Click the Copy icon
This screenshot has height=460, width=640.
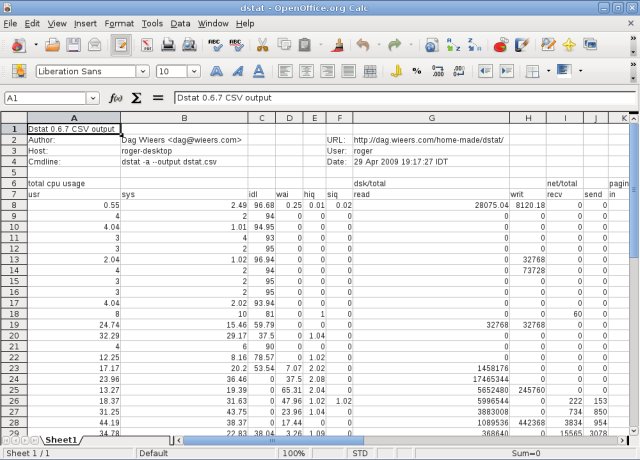284,45
